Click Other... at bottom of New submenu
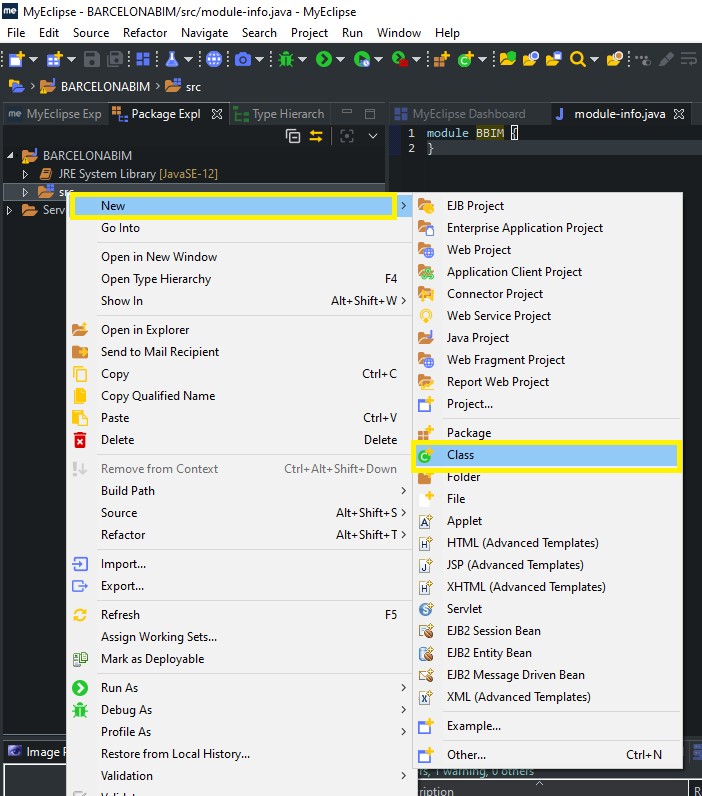Viewport: 702px width, 796px height. pyautogui.click(x=466, y=755)
